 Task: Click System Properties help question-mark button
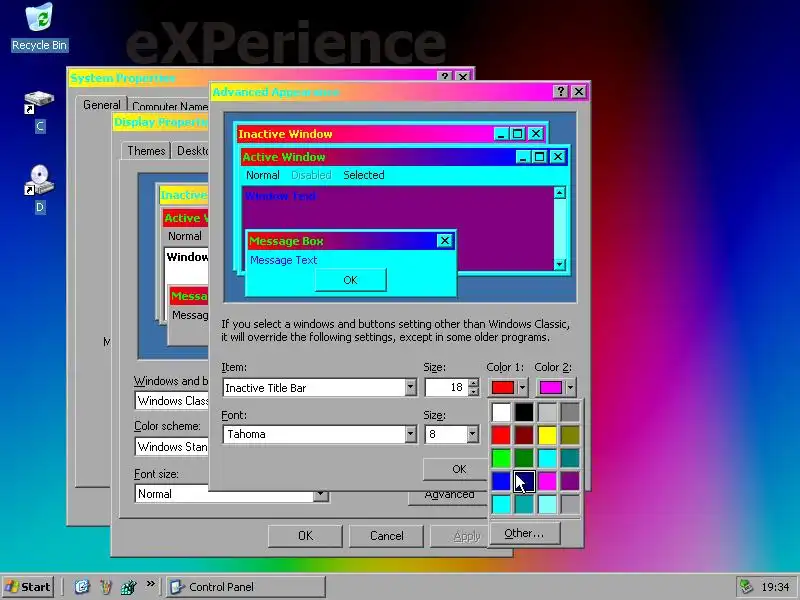pos(445,77)
